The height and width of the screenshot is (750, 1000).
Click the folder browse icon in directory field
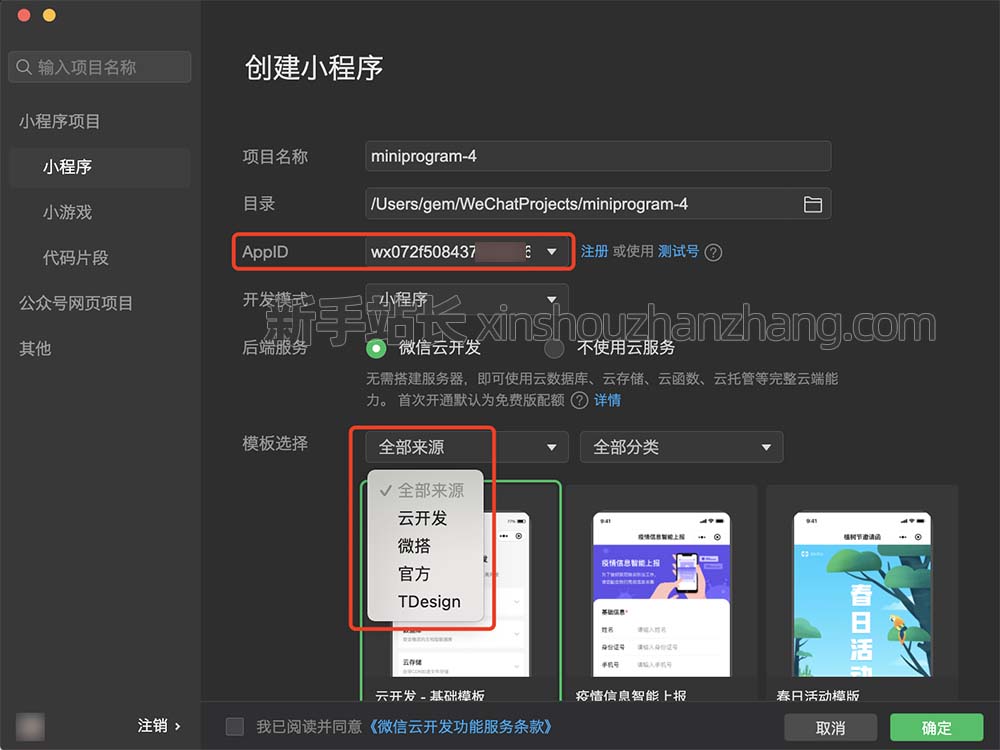812,204
